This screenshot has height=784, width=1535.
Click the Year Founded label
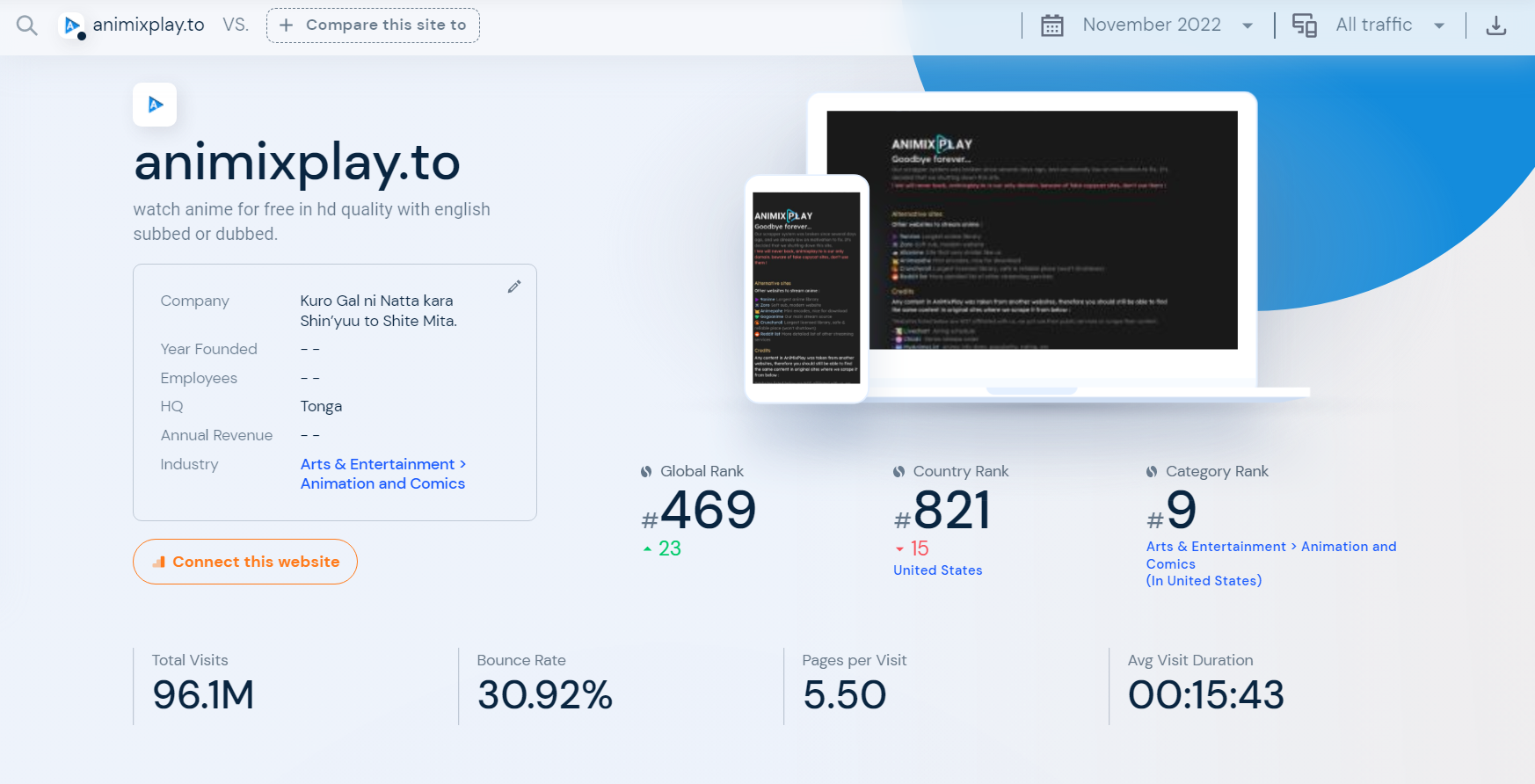[209, 349]
